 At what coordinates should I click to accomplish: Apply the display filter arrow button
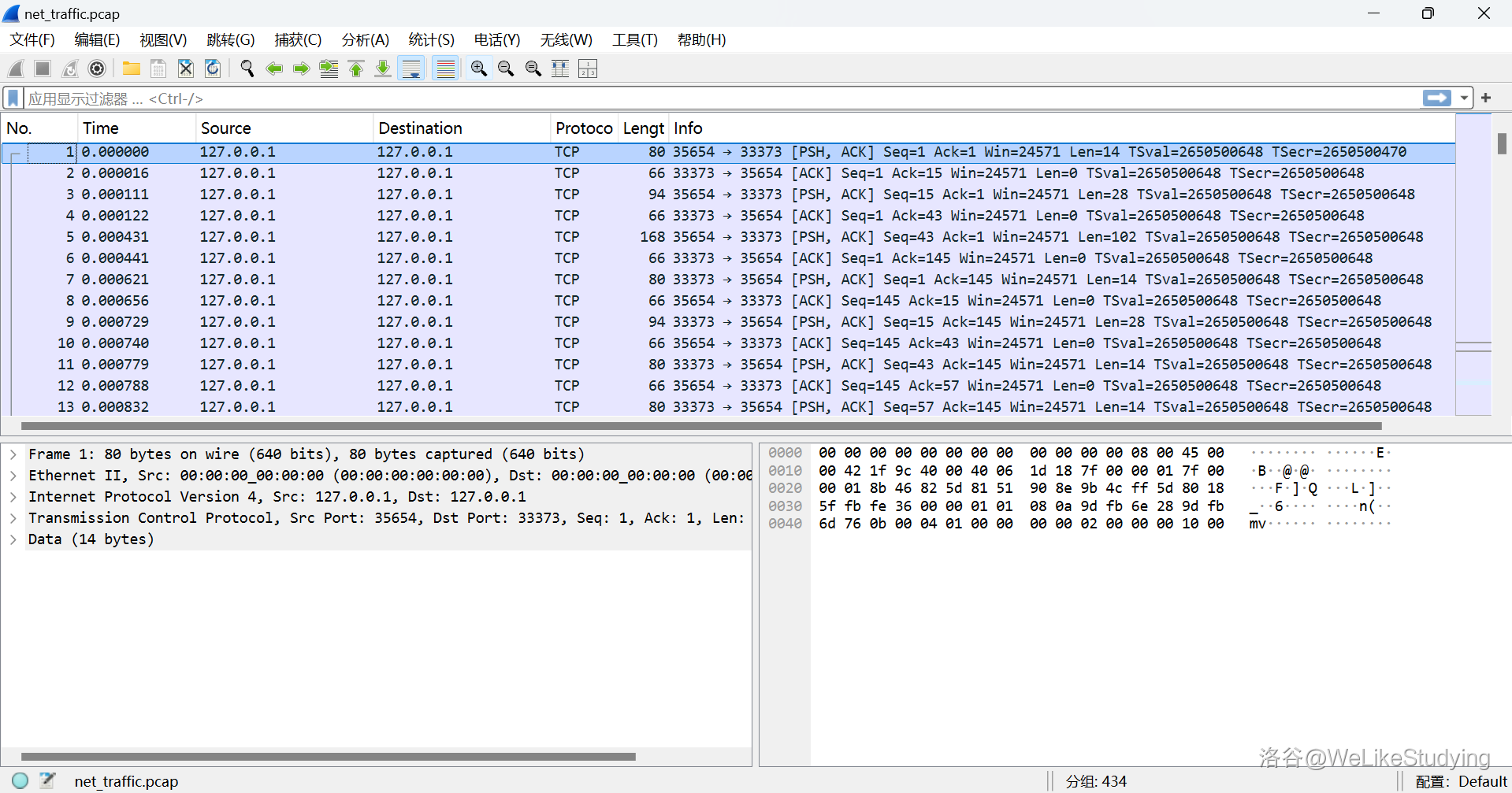pos(1436,98)
